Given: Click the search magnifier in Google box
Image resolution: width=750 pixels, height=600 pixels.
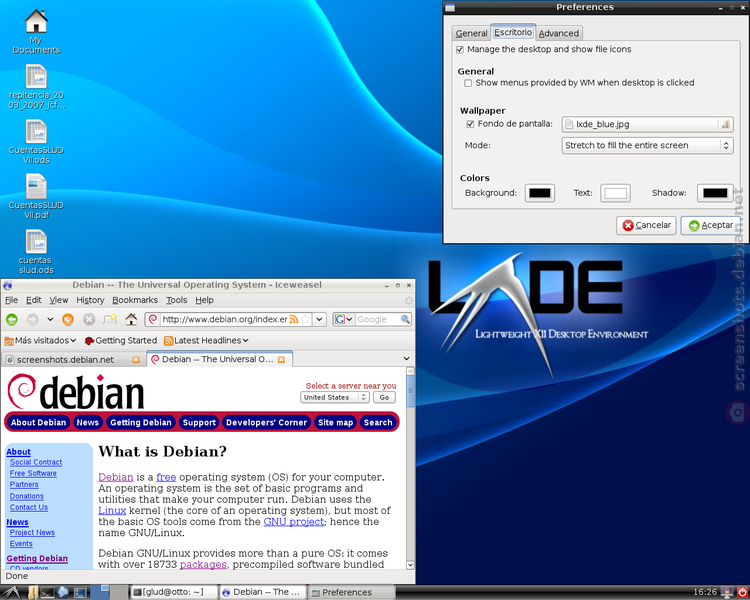Looking at the screenshot, I should point(405,319).
